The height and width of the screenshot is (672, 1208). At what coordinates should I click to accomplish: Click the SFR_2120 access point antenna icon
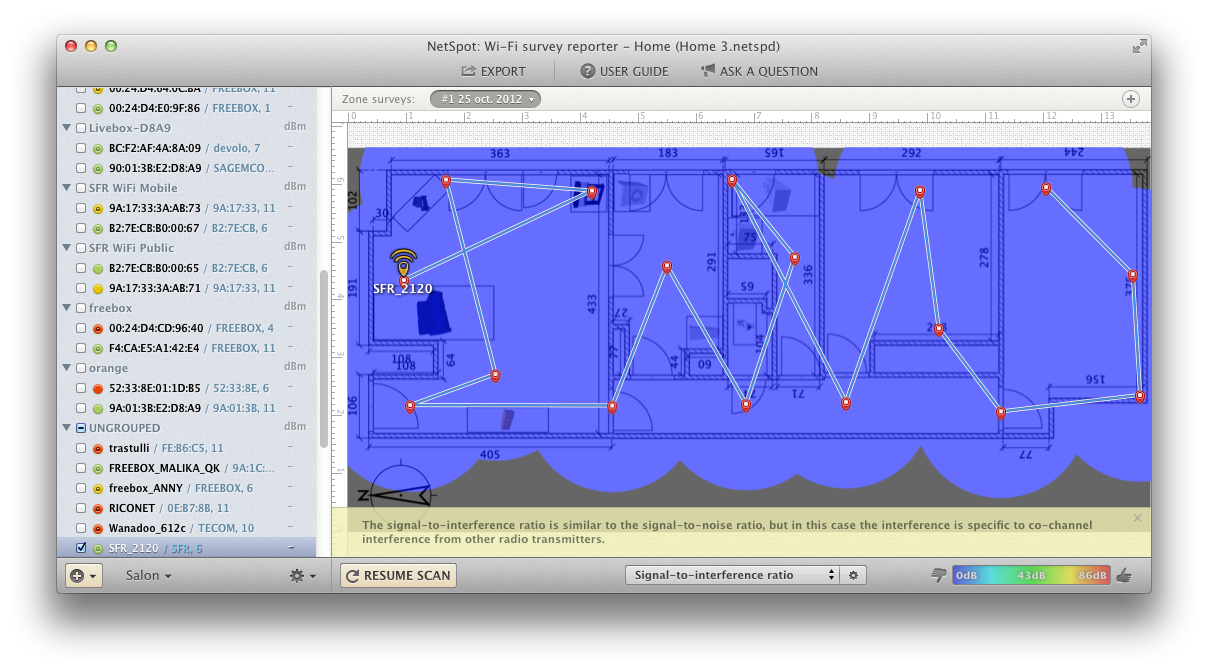click(x=403, y=264)
